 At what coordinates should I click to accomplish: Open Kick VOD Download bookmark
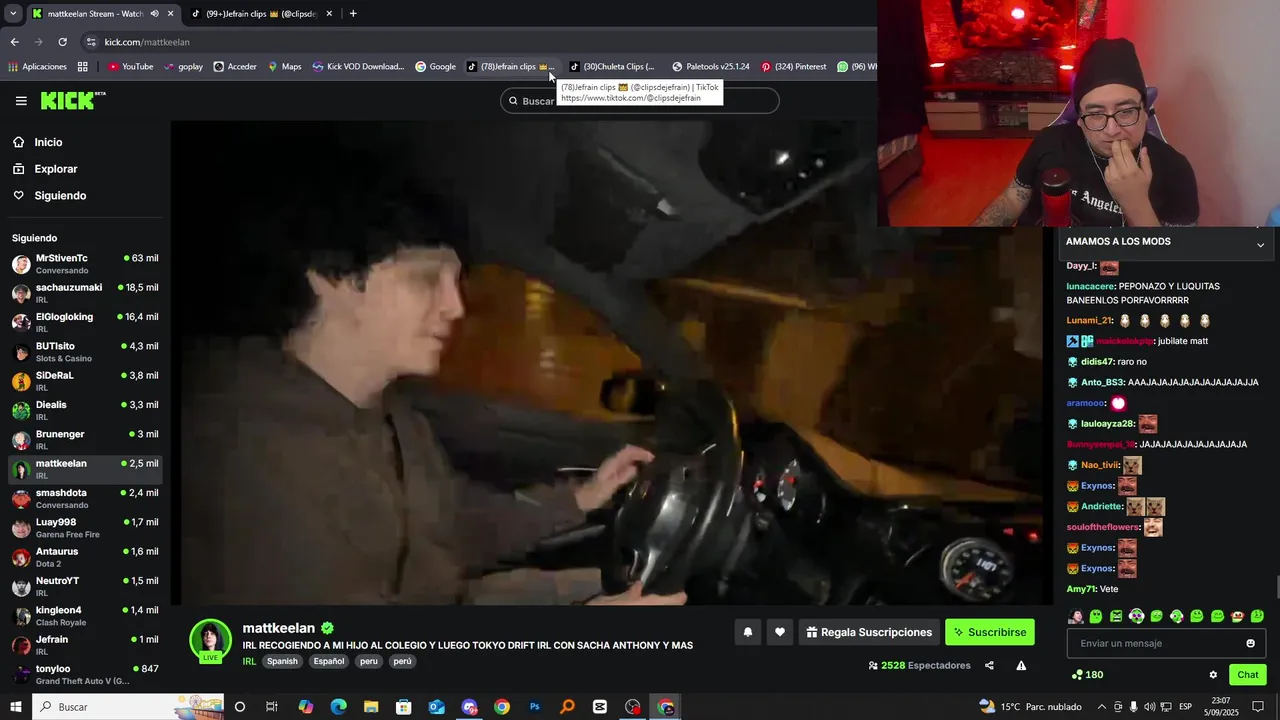tap(358, 67)
